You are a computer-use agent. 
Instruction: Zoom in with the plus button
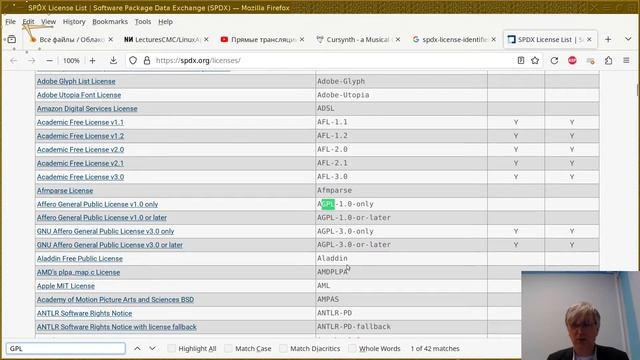tap(93, 60)
